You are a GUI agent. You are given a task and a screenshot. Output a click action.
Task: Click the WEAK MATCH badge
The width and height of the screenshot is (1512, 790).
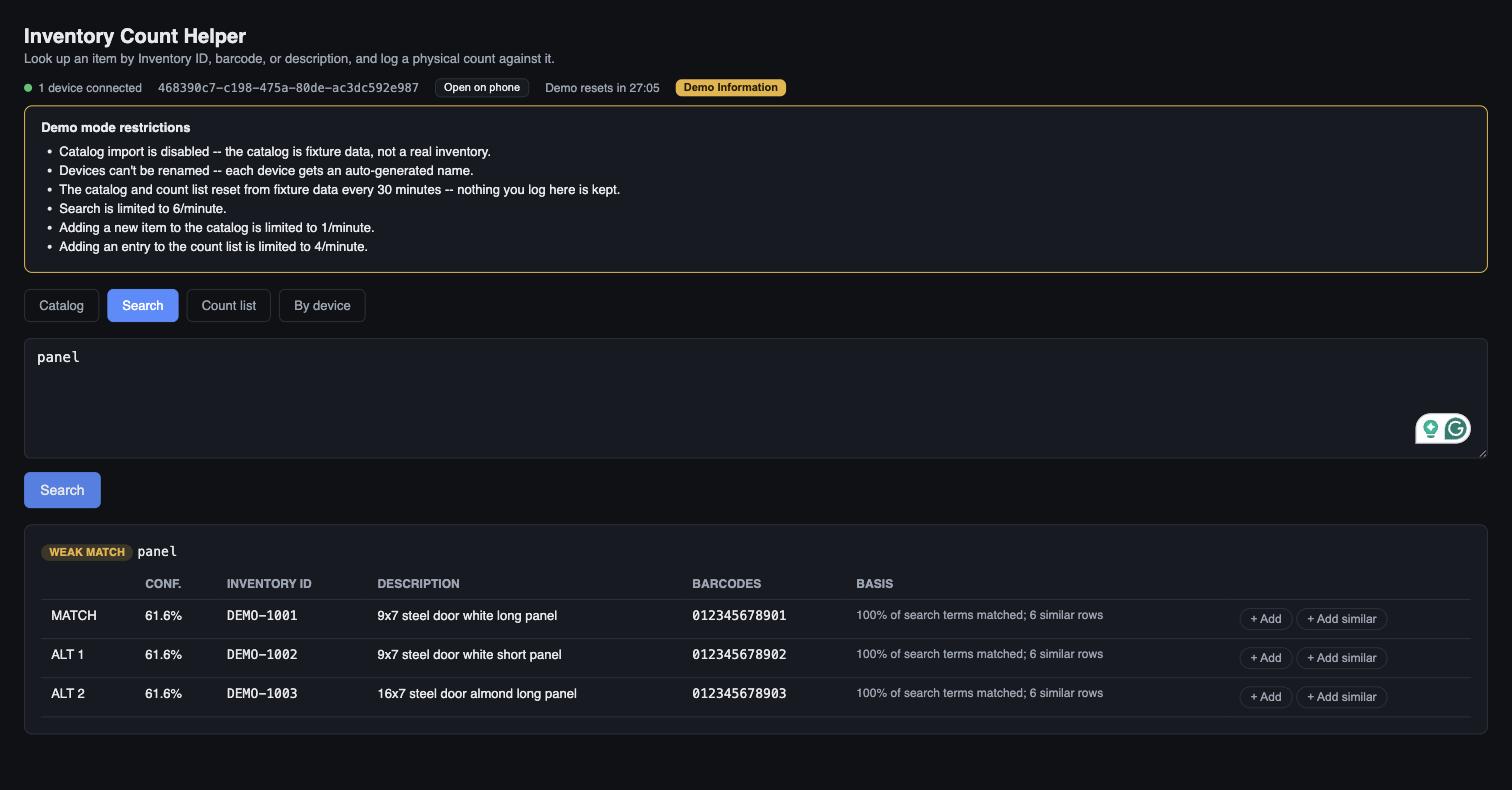click(x=87, y=552)
